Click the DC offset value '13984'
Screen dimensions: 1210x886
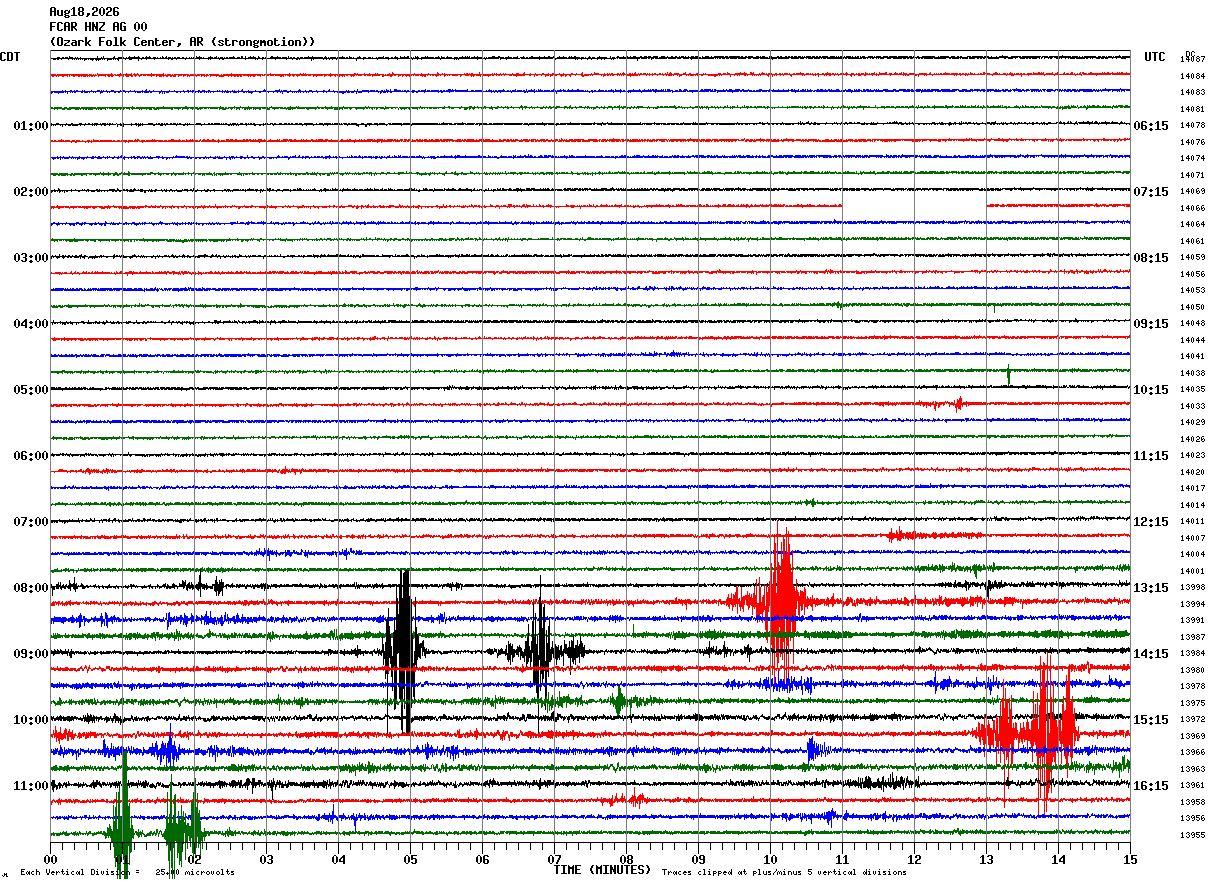pyautogui.click(x=1192, y=654)
